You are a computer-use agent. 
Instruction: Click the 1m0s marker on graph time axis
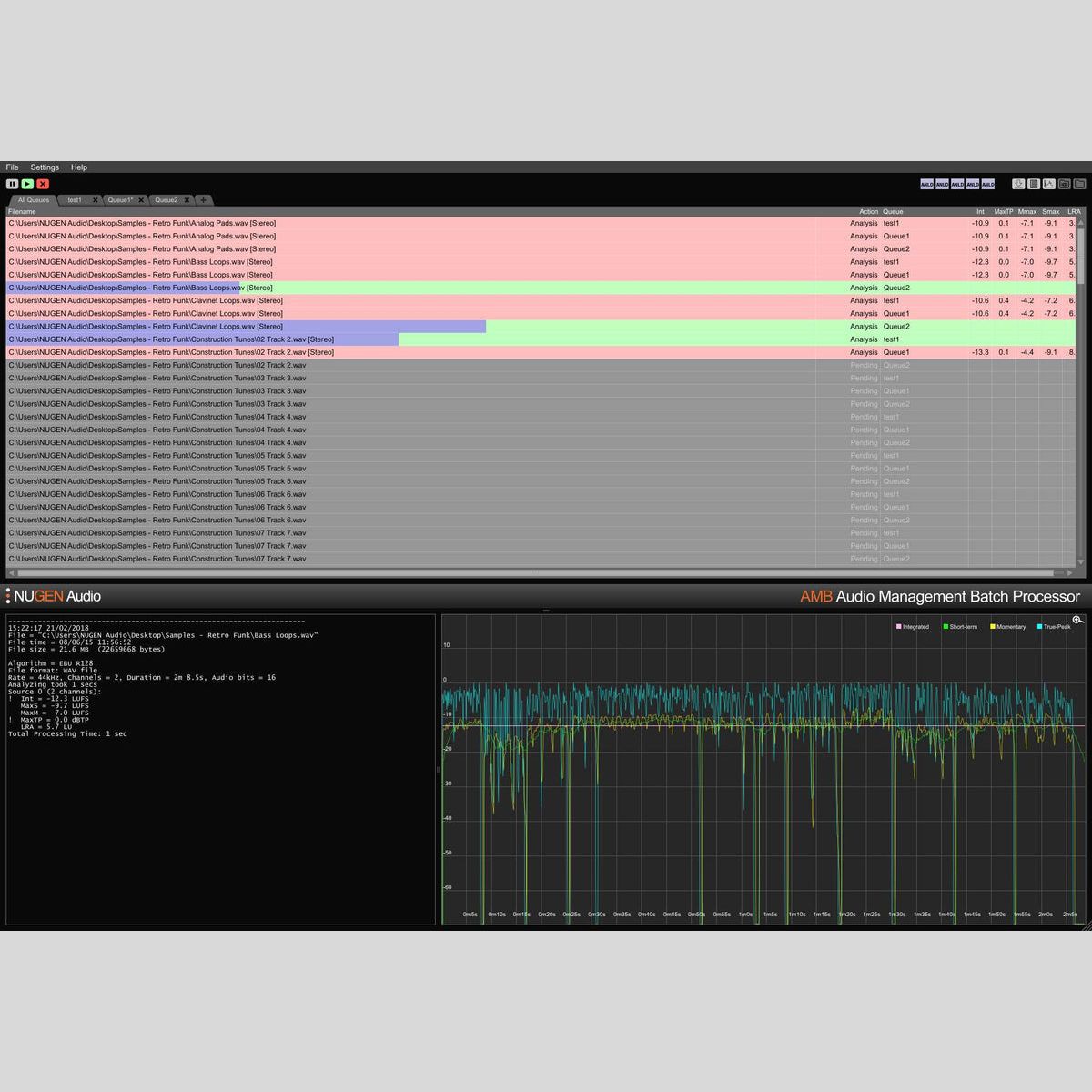pyautogui.click(x=745, y=915)
